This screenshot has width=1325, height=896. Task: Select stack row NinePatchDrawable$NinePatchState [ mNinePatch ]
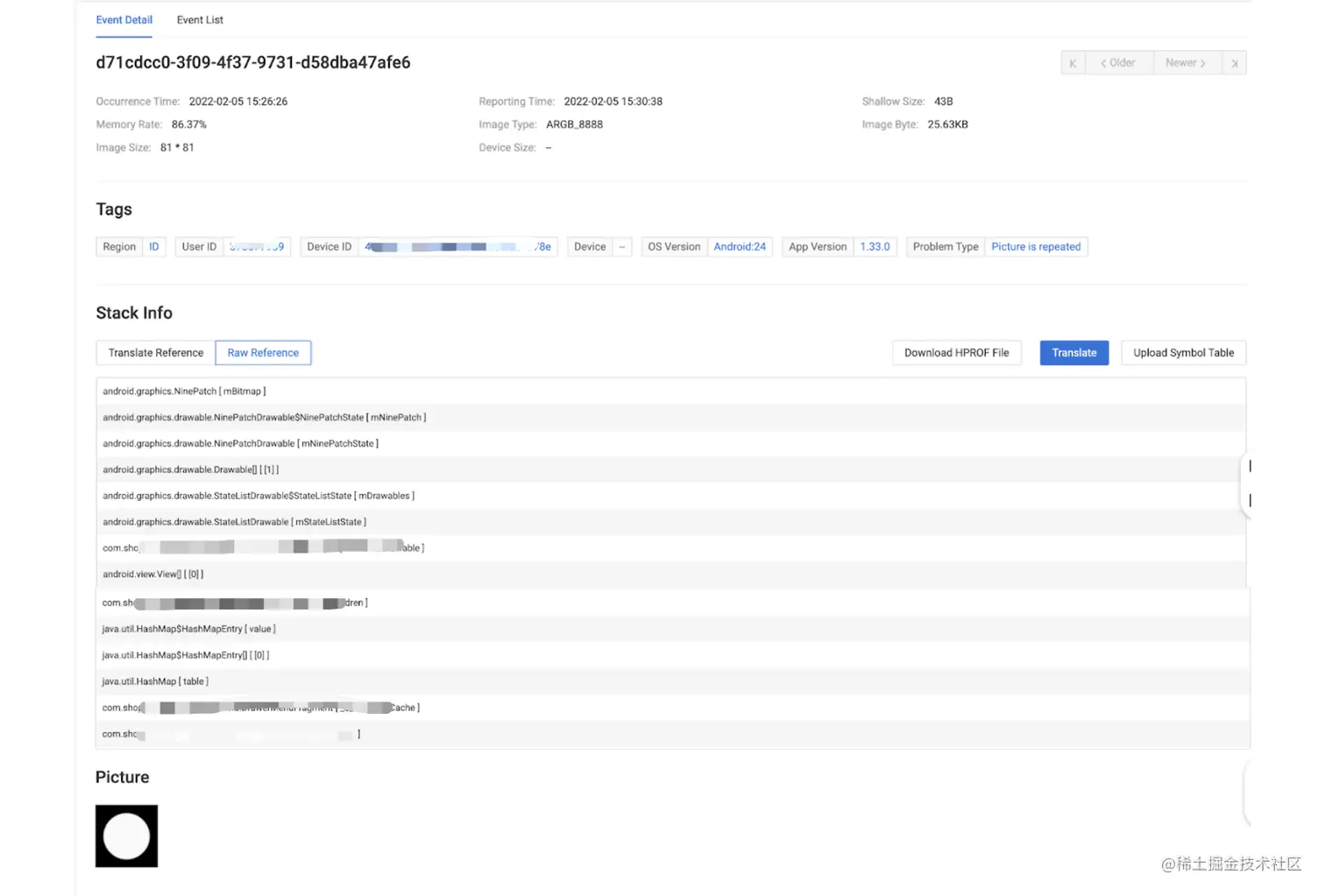(x=671, y=418)
